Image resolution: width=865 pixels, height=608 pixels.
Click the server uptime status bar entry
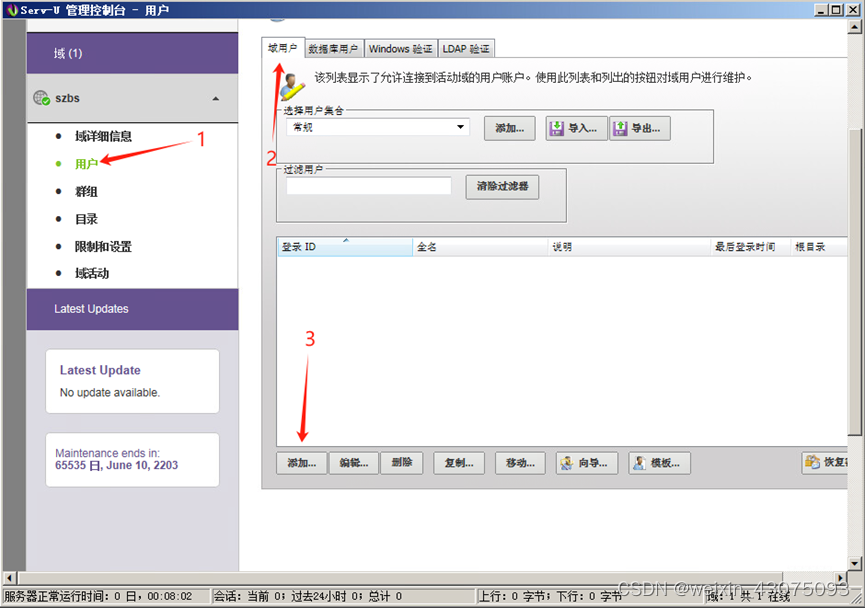click(x=106, y=596)
